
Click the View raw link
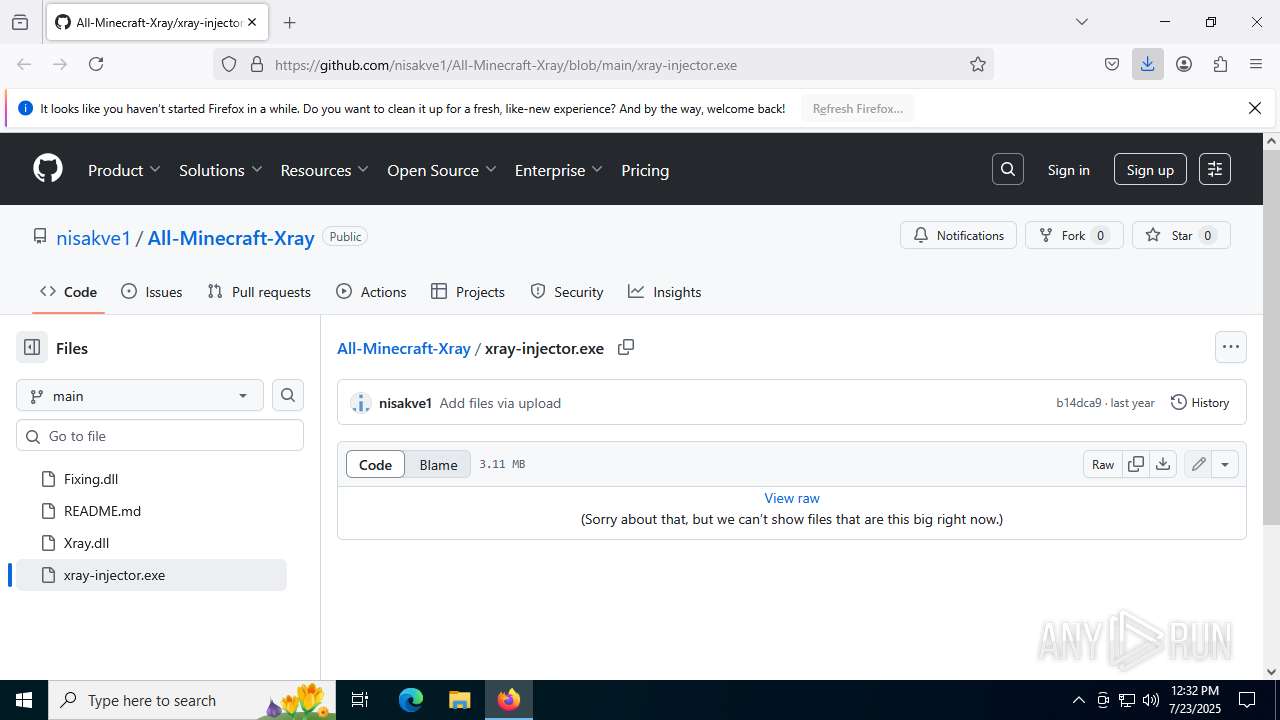(792, 498)
